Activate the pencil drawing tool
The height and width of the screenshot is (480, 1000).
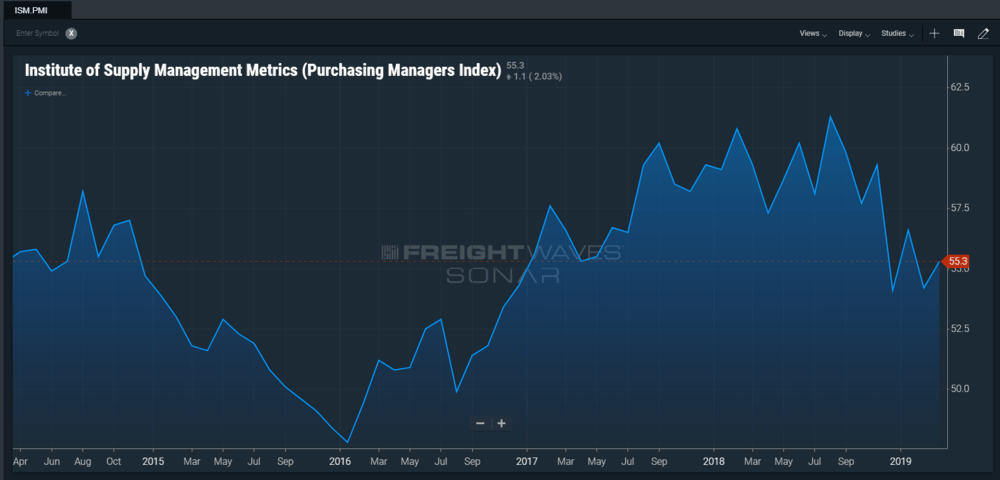tap(983, 34)
